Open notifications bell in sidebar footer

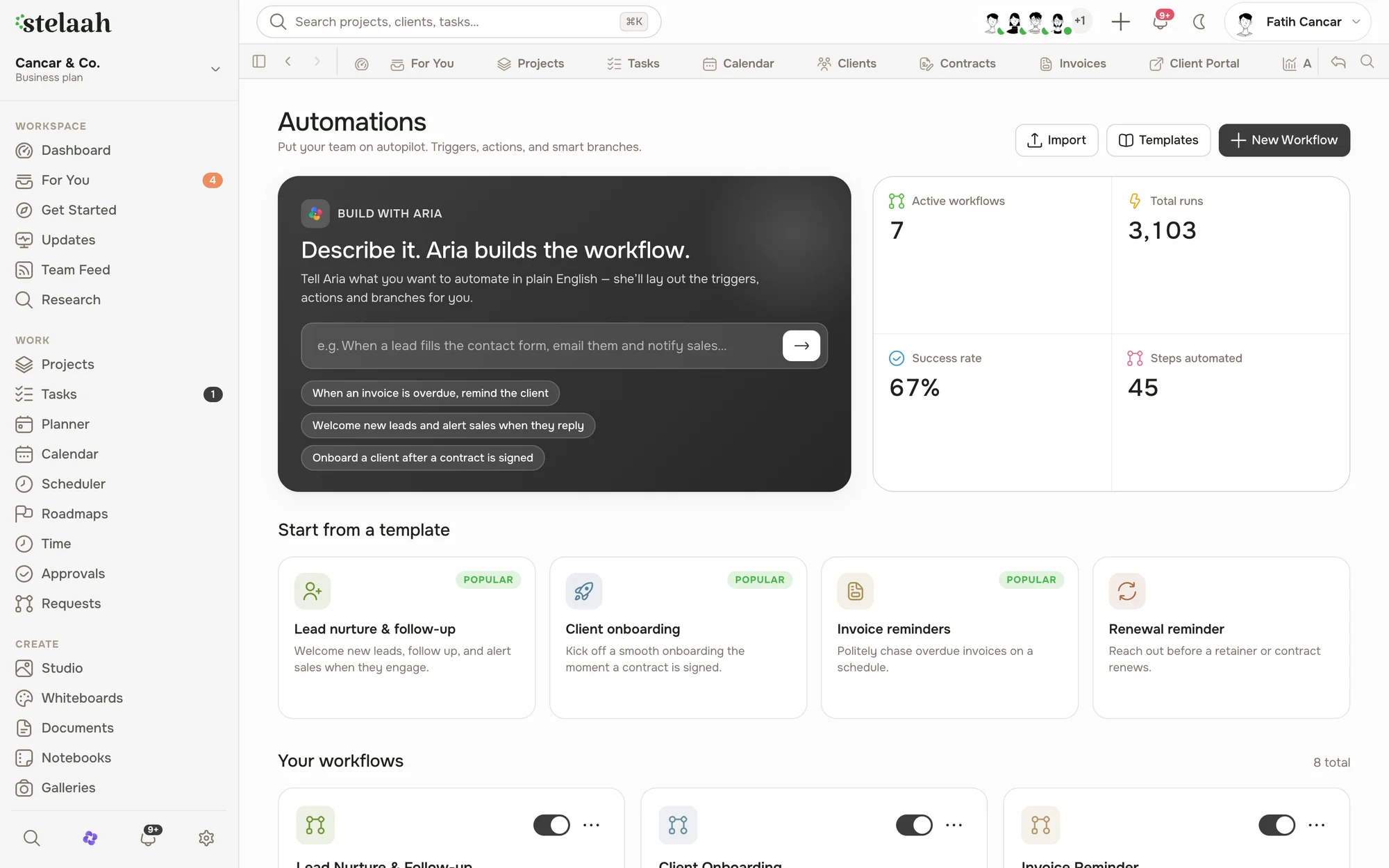tap(148, 837)
